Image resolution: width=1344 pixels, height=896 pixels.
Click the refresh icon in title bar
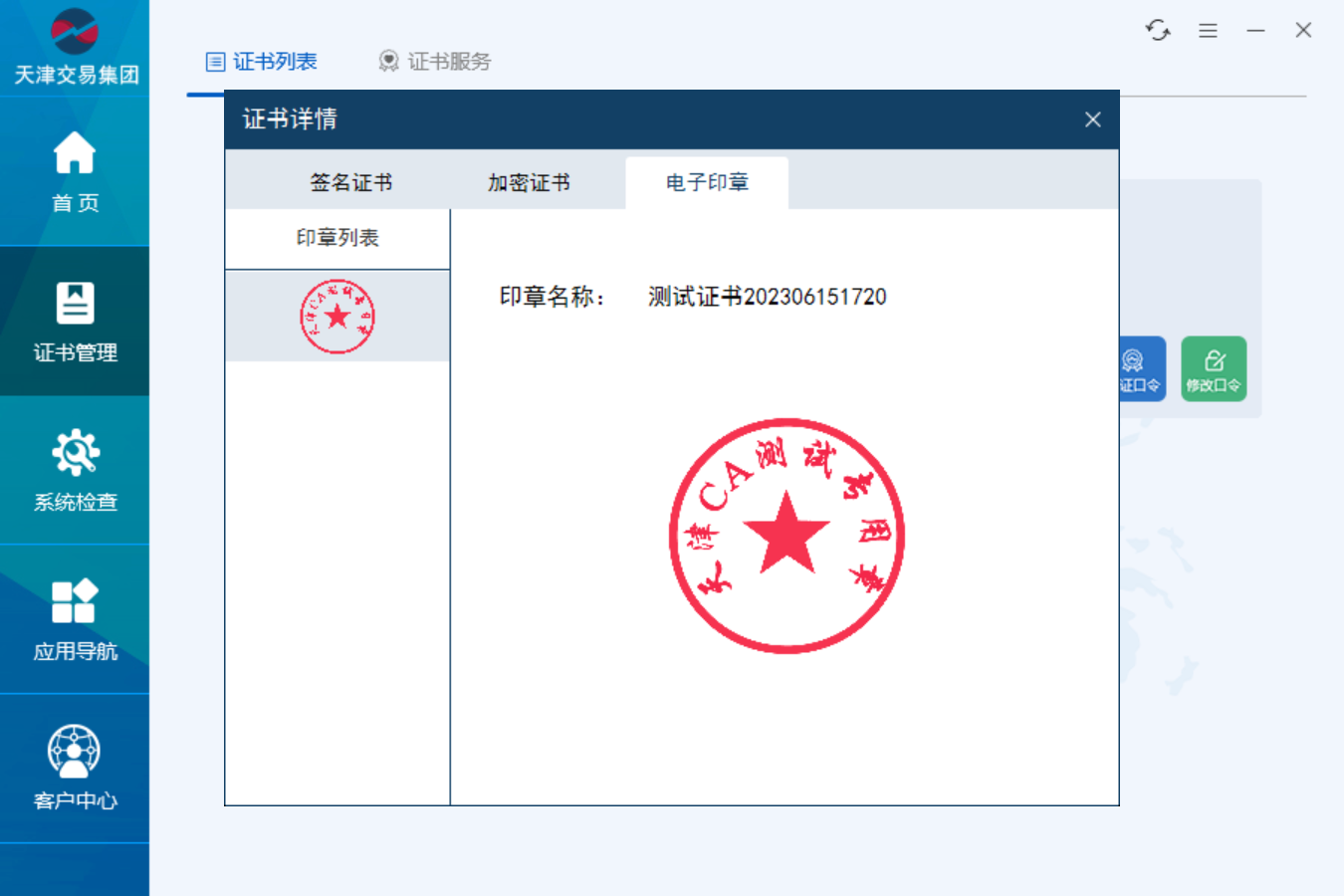pos(1158,31)
